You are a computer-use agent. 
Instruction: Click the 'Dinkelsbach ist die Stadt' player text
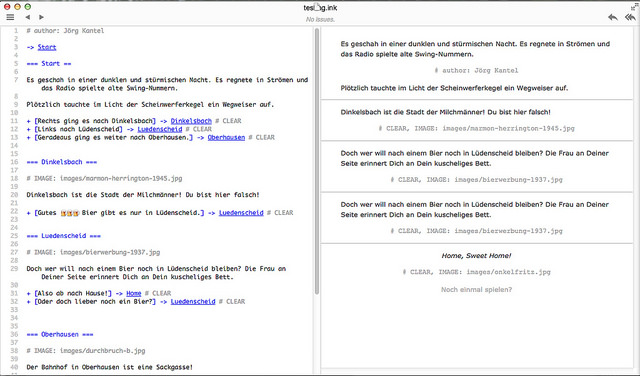pos(445,112)
